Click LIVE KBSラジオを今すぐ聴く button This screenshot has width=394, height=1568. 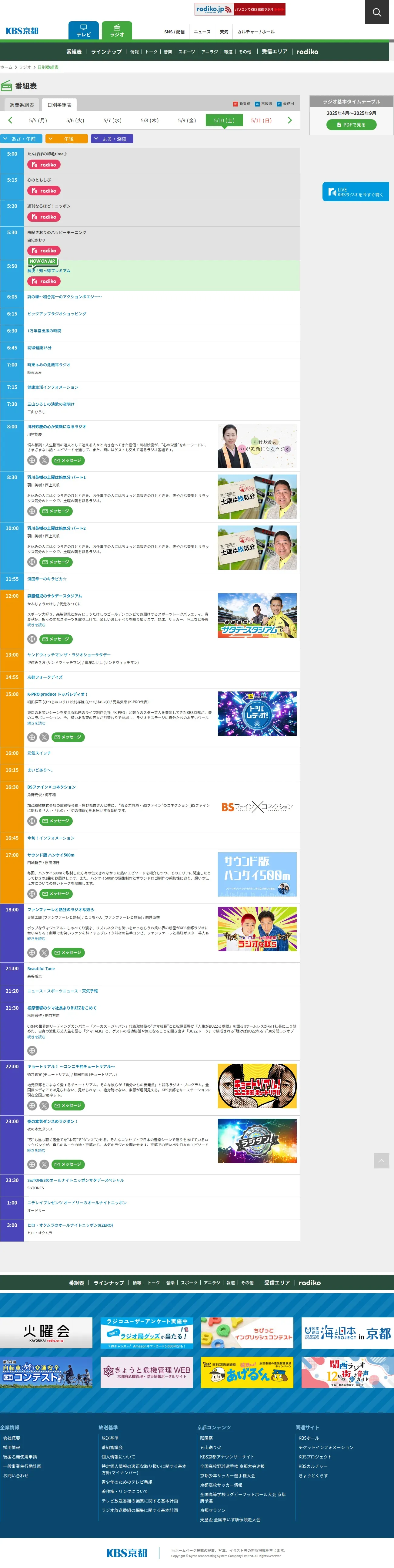[x=356, y=192]
